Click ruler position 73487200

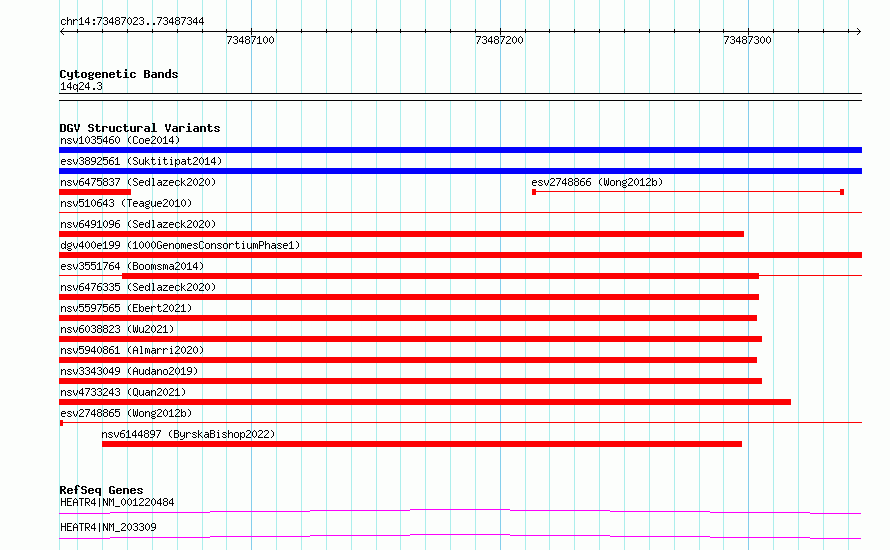pyautogui.click(x=499, y=40)
